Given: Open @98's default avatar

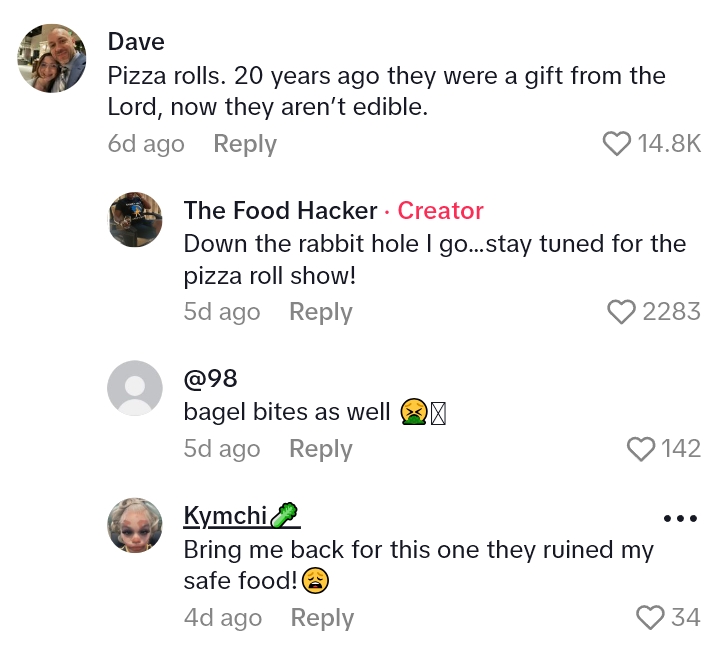Looking at the screenshot, I should pos(134,388).
